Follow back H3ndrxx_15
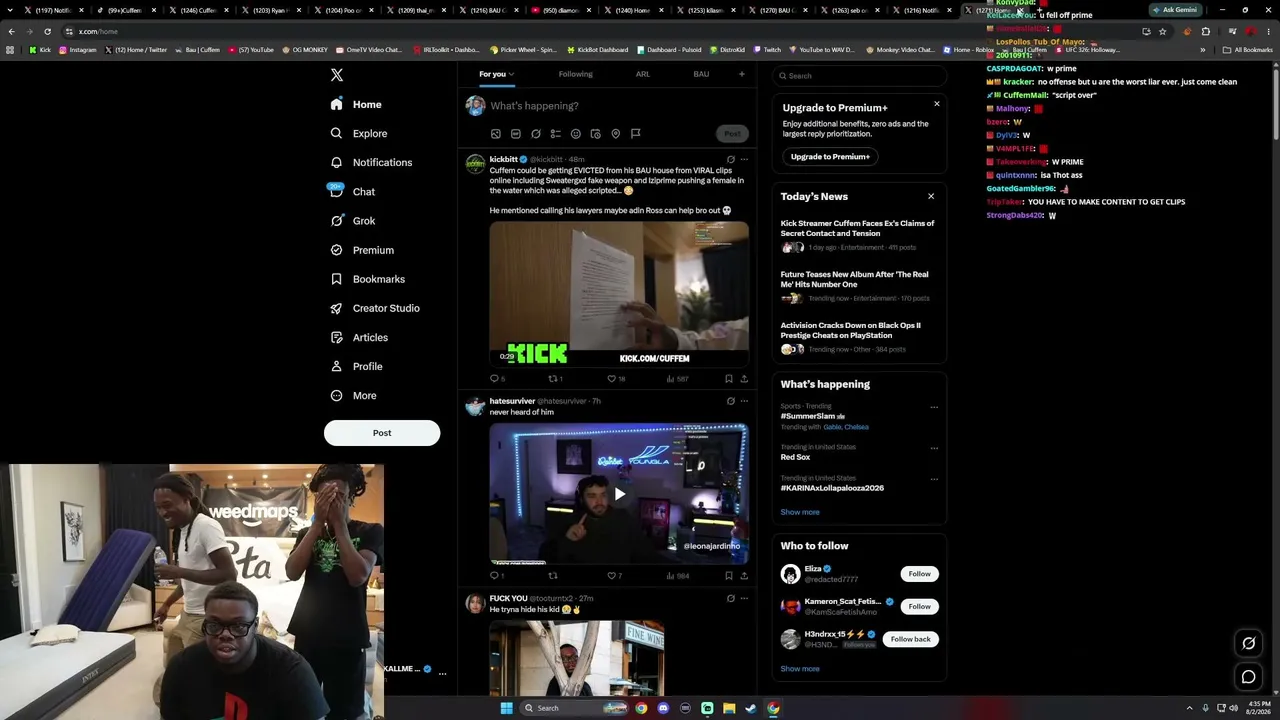The image size is (1280, 720). (x=910, y=639)
